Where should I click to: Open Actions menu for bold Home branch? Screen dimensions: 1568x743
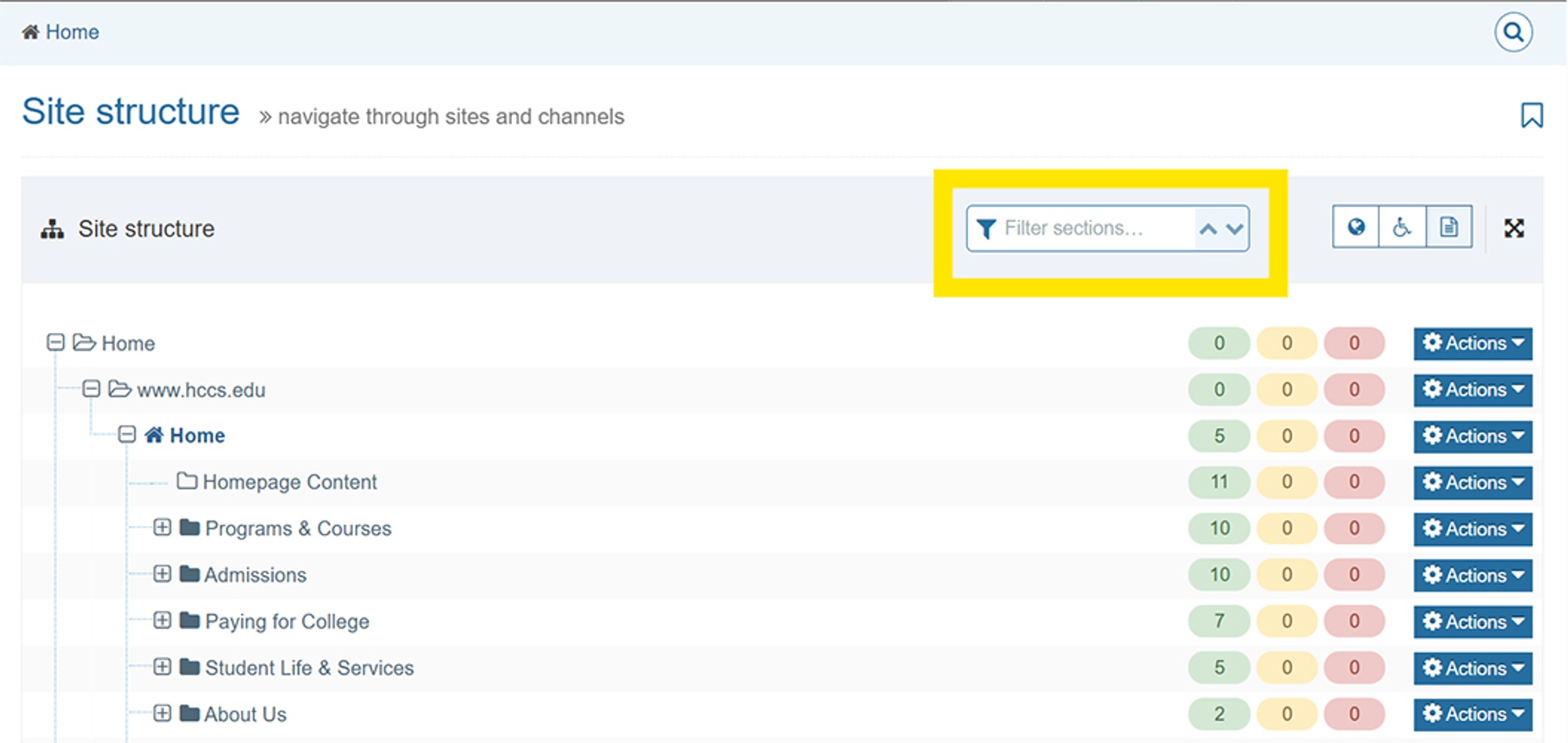(1473, 436)
